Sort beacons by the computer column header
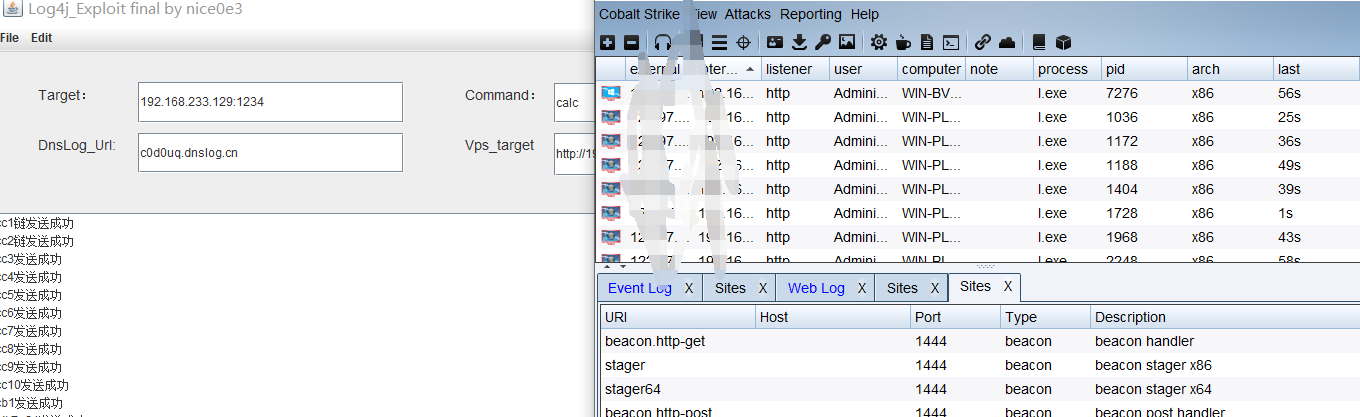The width and height of the screenshot is (1360, 417). pyautogui.click(x=931, y=69)
